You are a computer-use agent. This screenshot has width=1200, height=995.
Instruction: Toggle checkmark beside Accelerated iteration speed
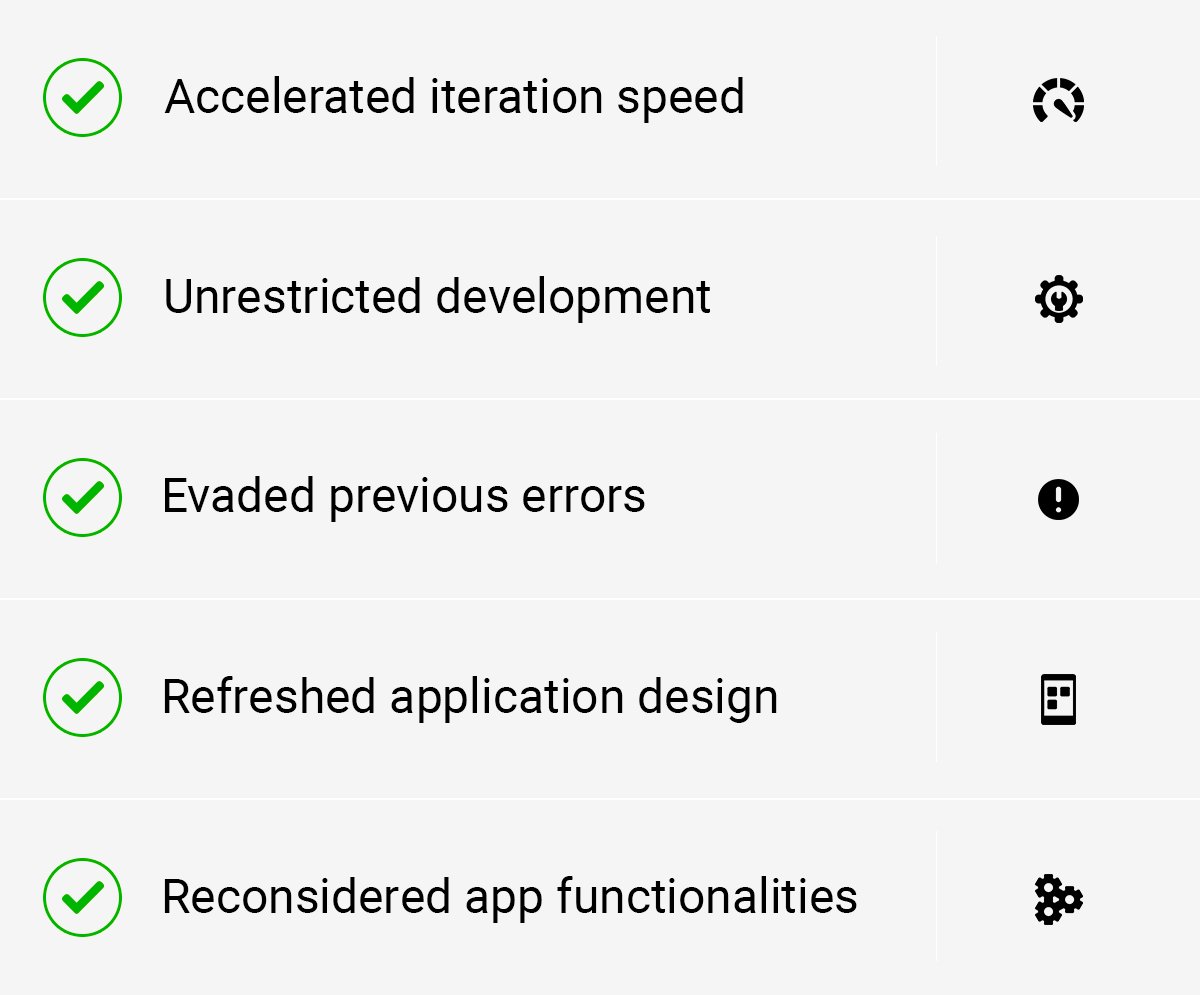[82, 97]
